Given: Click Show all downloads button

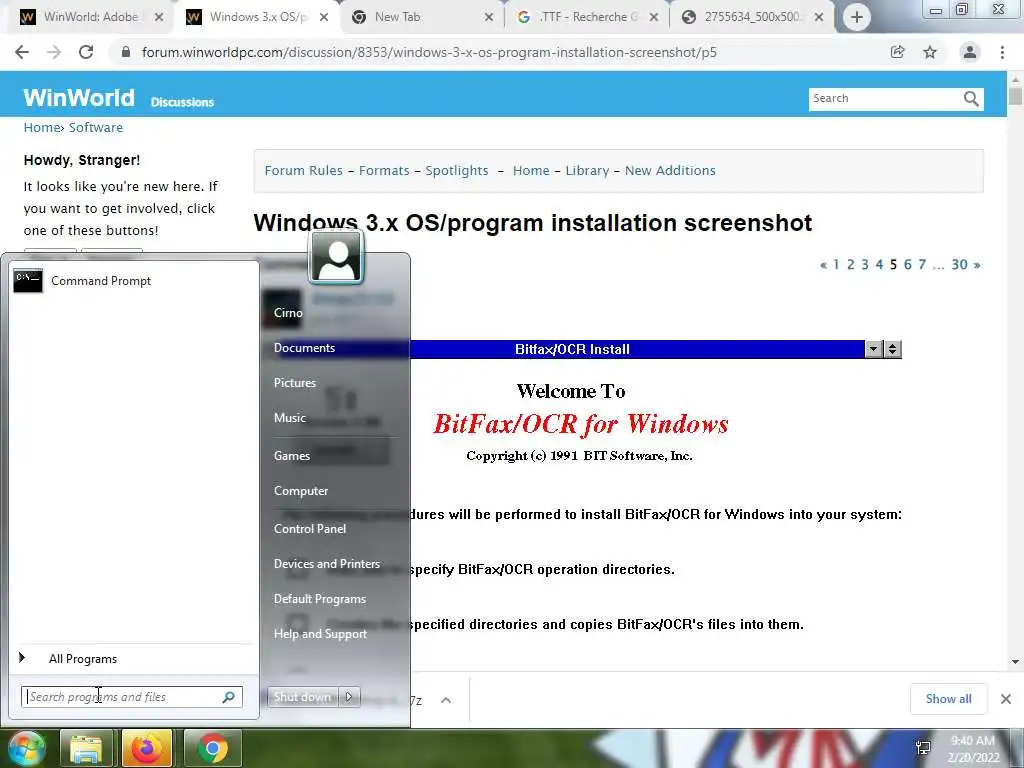Looking at the screenshot, I should pyautogui.click(x=948, y=699).
